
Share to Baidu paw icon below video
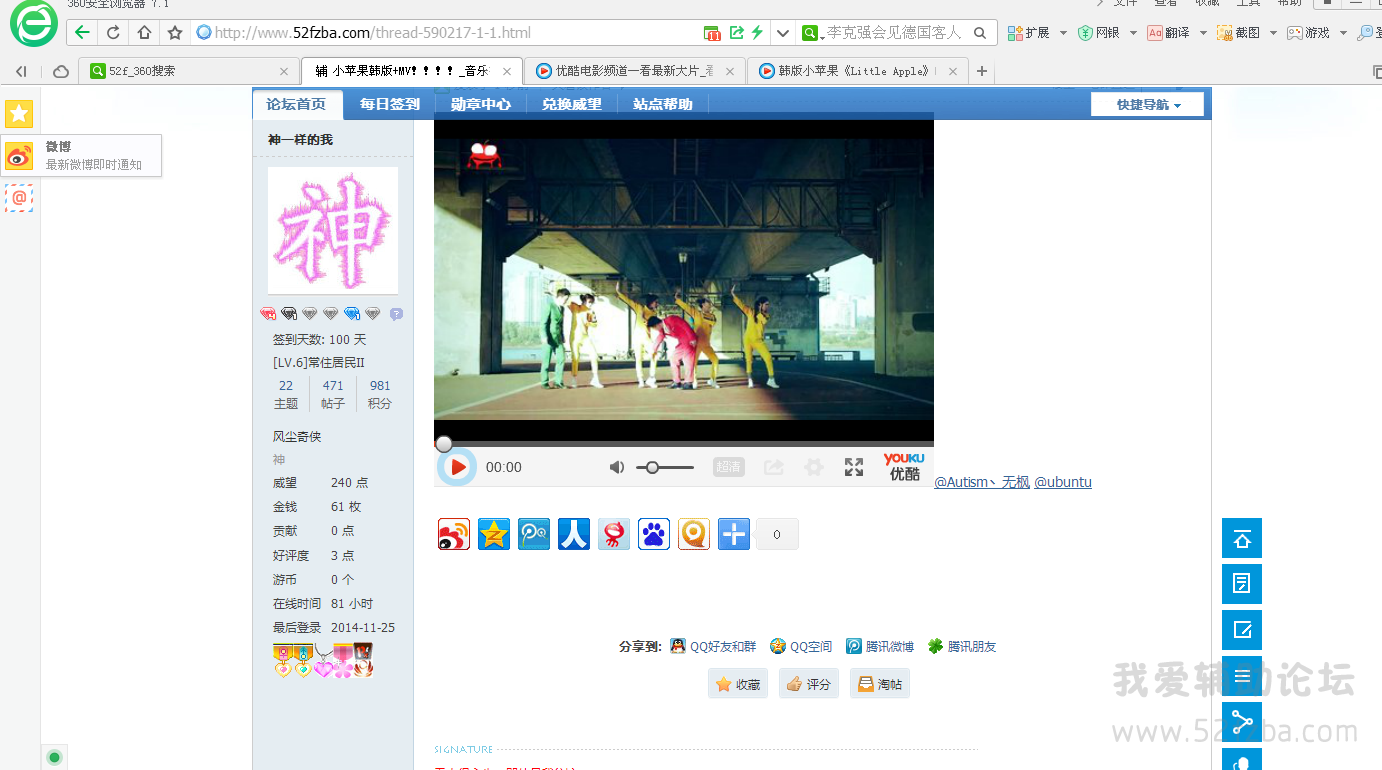(x=654, y=534)
